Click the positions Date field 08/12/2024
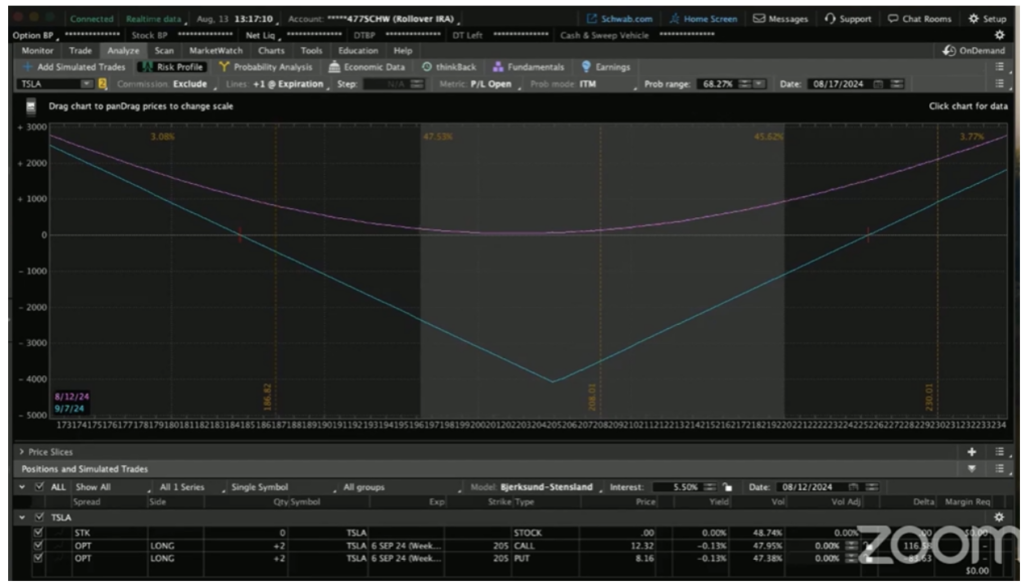 812,487
